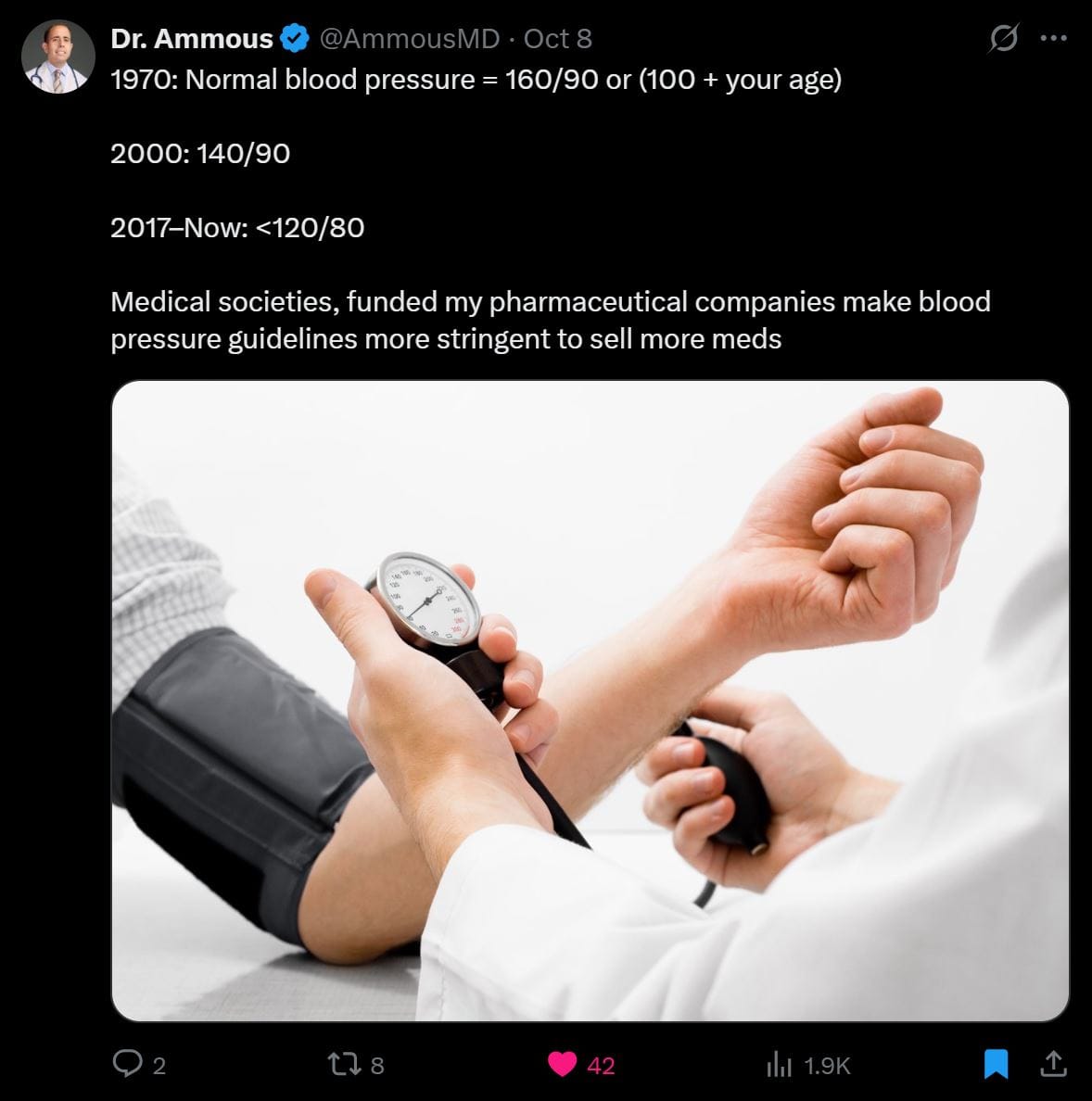Open the @AmmousMD handle link

coord(410,39)
